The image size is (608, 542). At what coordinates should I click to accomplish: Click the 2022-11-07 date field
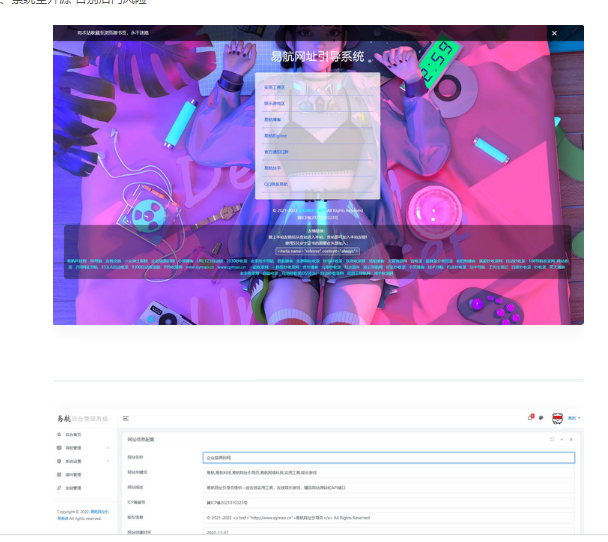389,532
